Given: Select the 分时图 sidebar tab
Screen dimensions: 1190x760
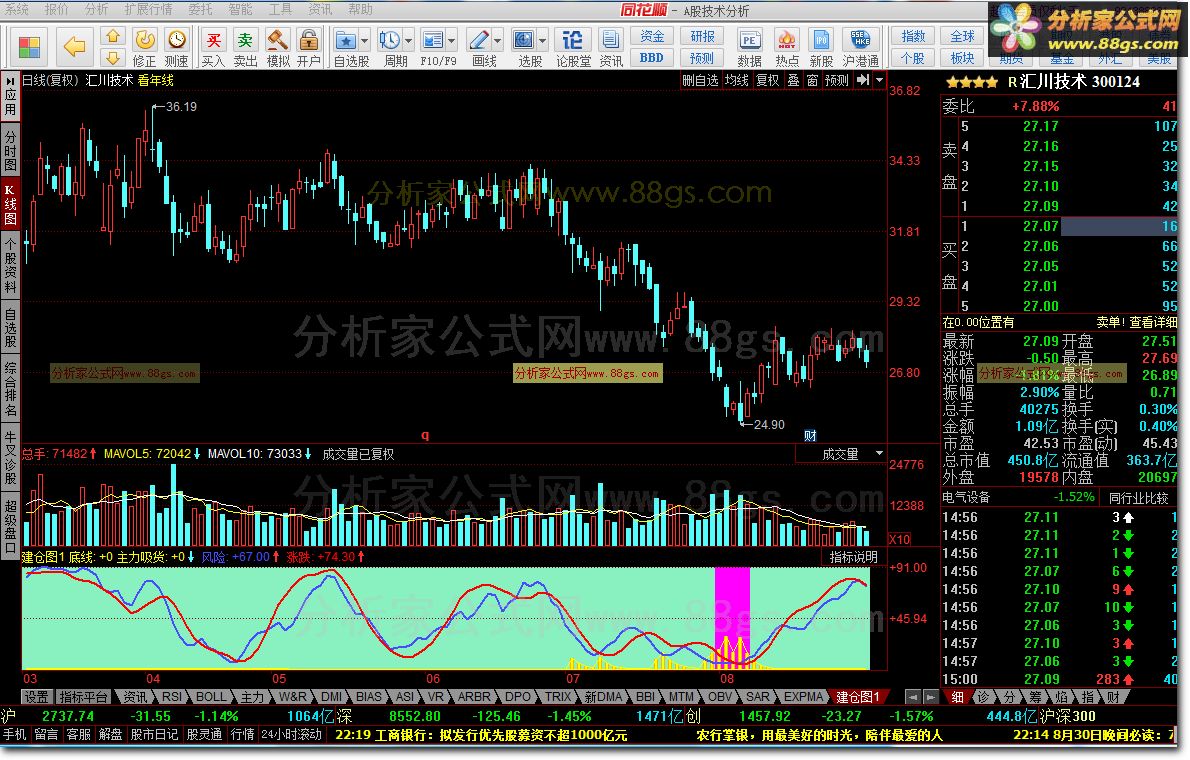Looking at the screenshot, I should coord(10,150).
